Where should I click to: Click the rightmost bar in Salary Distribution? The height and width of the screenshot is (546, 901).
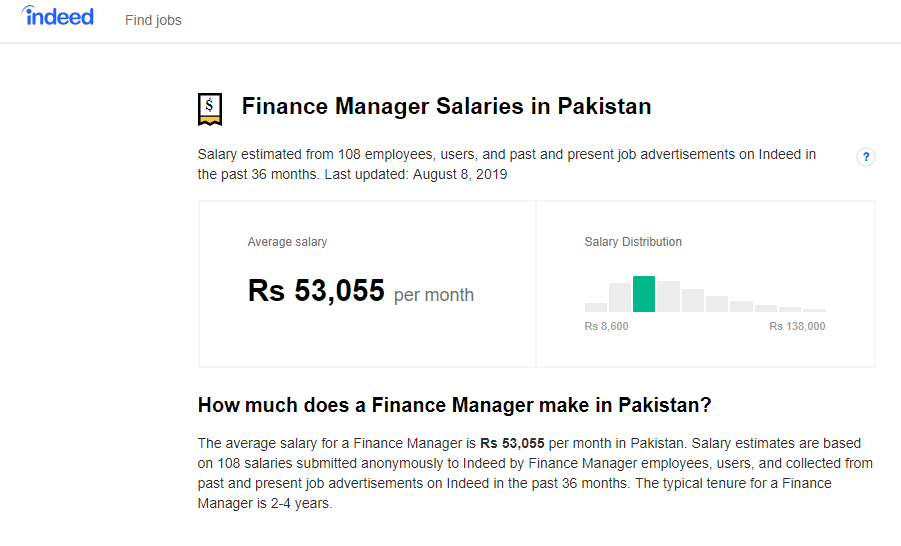814,310
